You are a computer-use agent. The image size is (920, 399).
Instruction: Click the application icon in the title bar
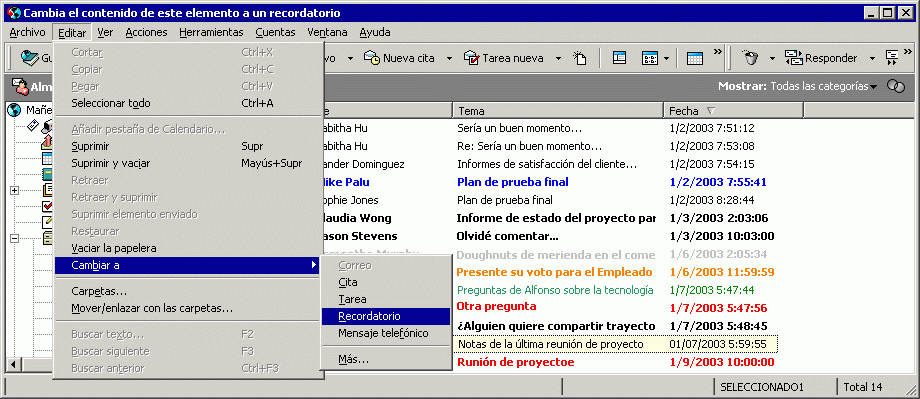pos(13,13)
